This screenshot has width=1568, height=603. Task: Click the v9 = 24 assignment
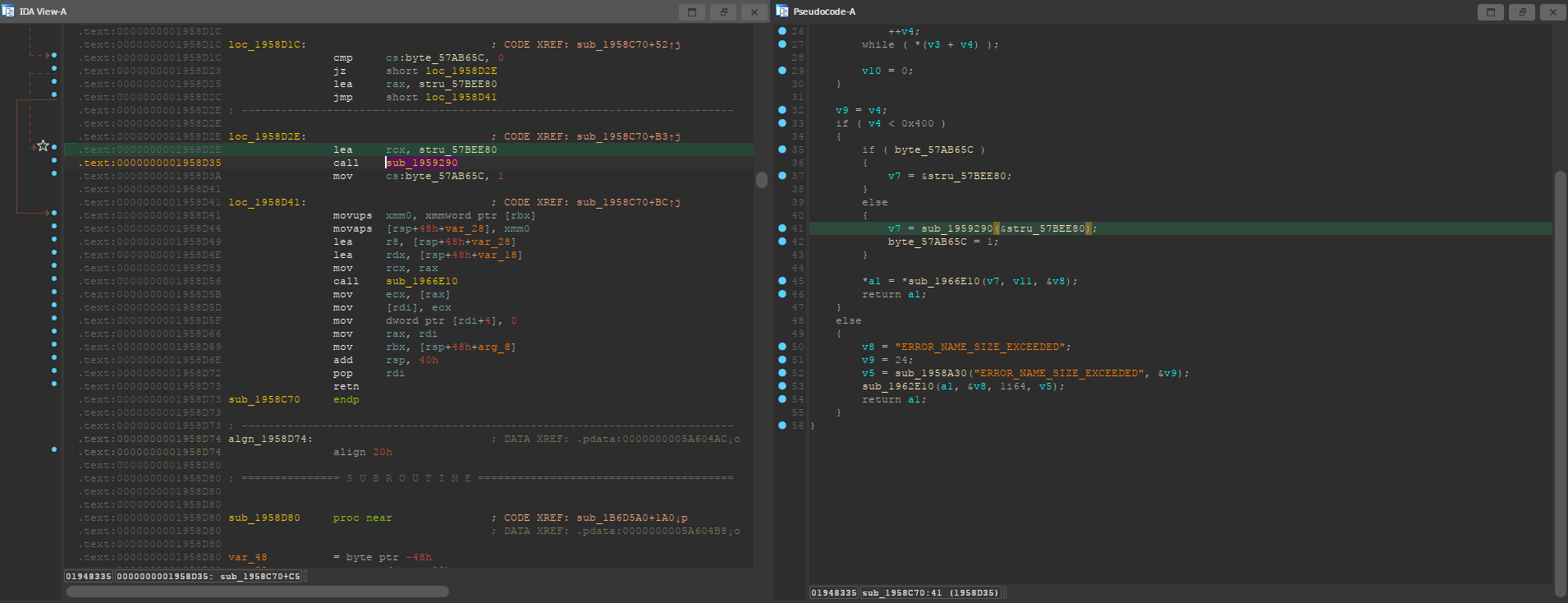click(887, 360)
